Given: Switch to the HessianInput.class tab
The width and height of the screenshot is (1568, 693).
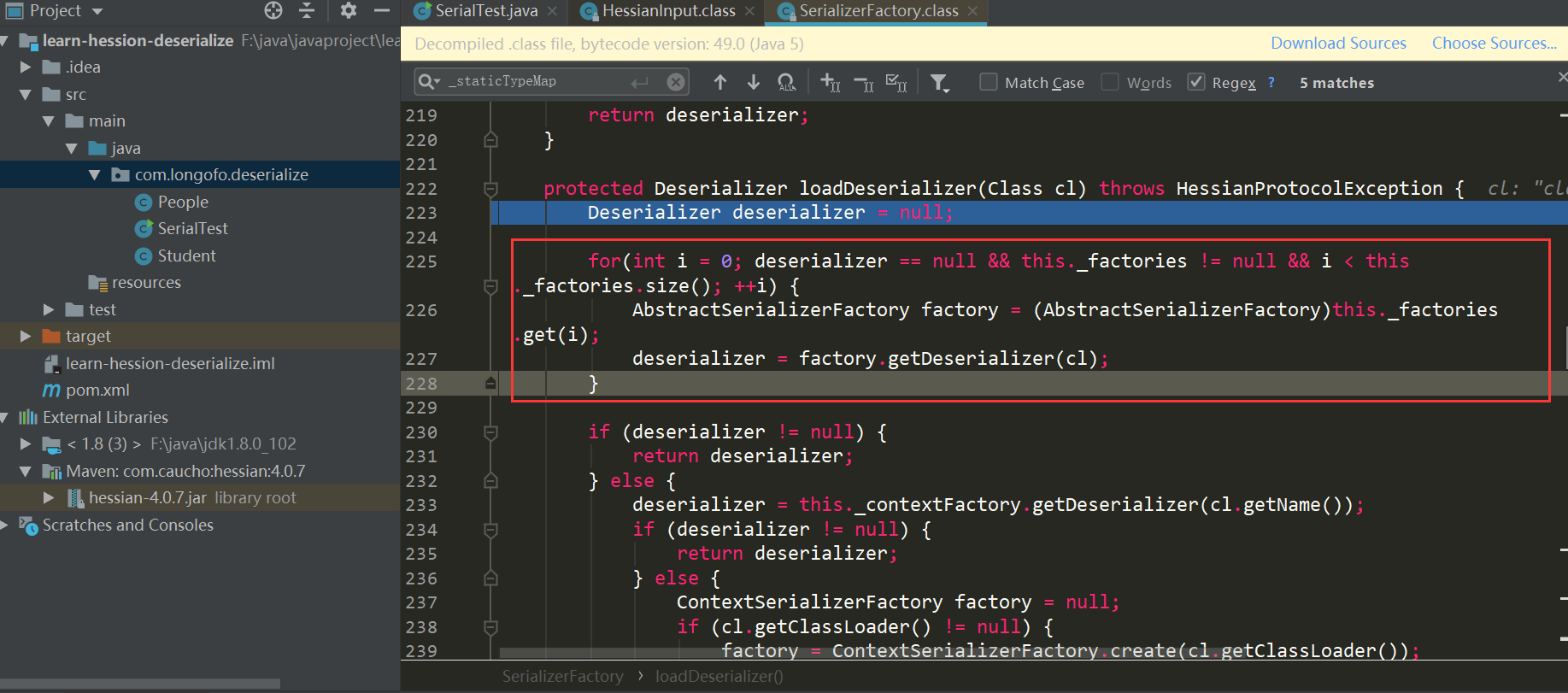Looking at the screenshot, I should point(669,11).
